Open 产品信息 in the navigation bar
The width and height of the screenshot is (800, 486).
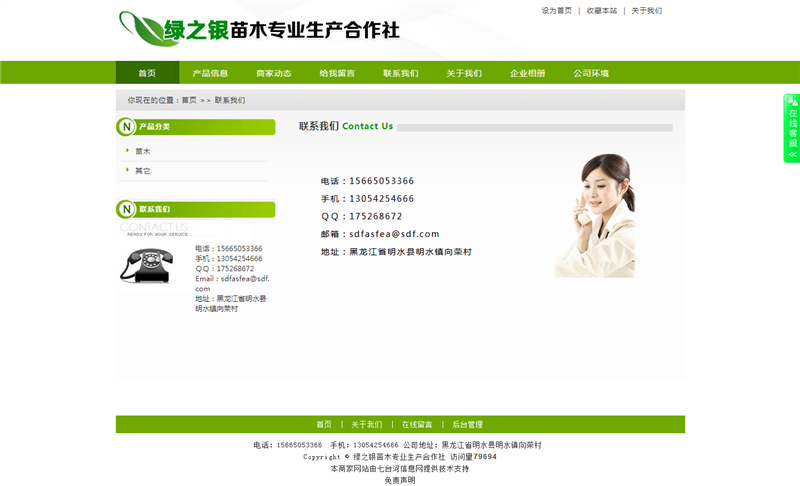210,73
